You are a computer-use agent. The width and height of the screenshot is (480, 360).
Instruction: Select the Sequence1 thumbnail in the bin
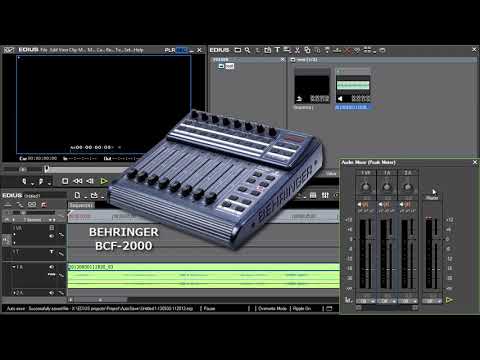click(x=312, y=89)
